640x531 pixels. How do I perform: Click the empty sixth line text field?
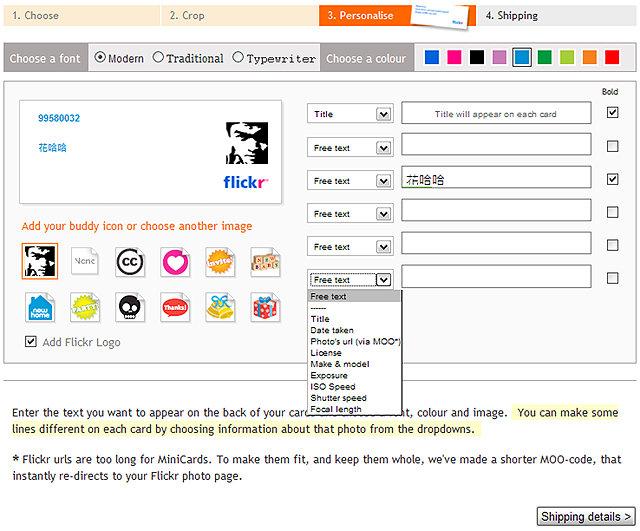(496, 276)
